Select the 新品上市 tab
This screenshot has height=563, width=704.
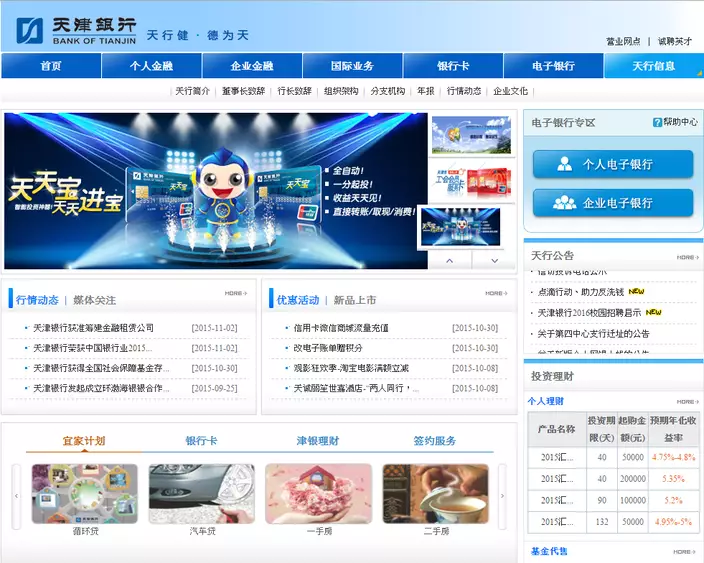pos(354,300)
